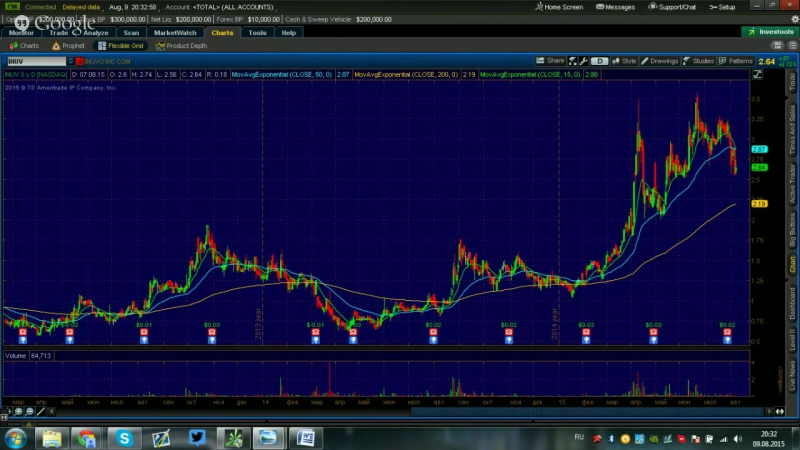Screen dimensions: 800x450
Task: Click the cyan 2.87 price bubble
Action: point(759,149)
